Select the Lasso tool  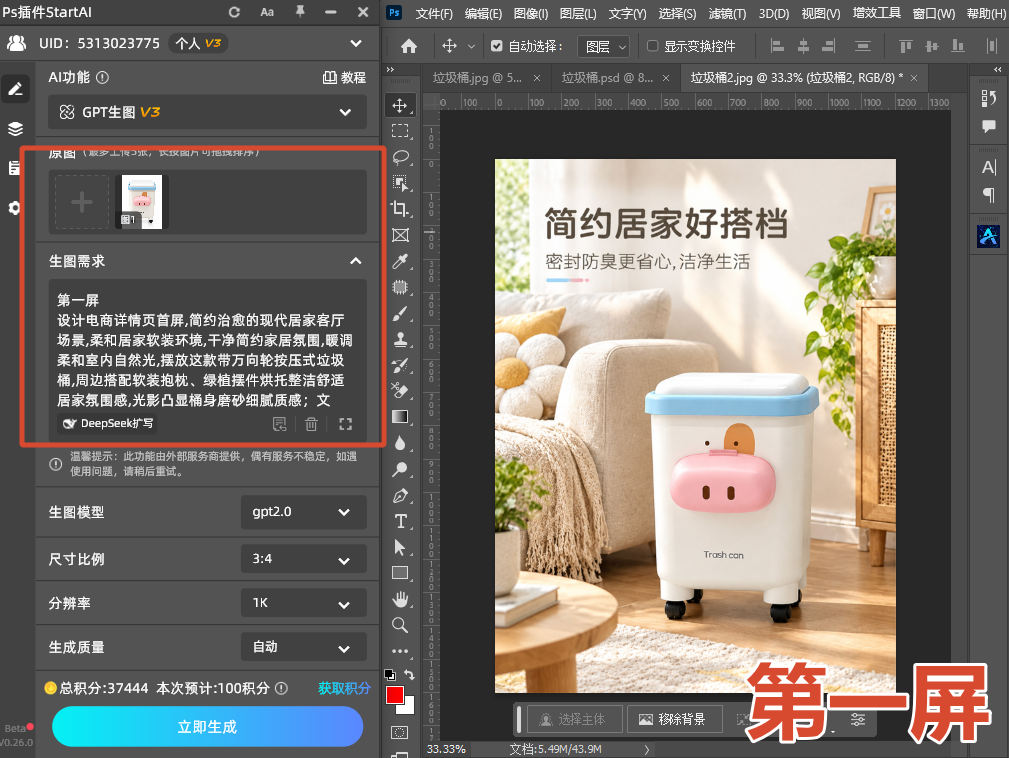tap(400, 157)
